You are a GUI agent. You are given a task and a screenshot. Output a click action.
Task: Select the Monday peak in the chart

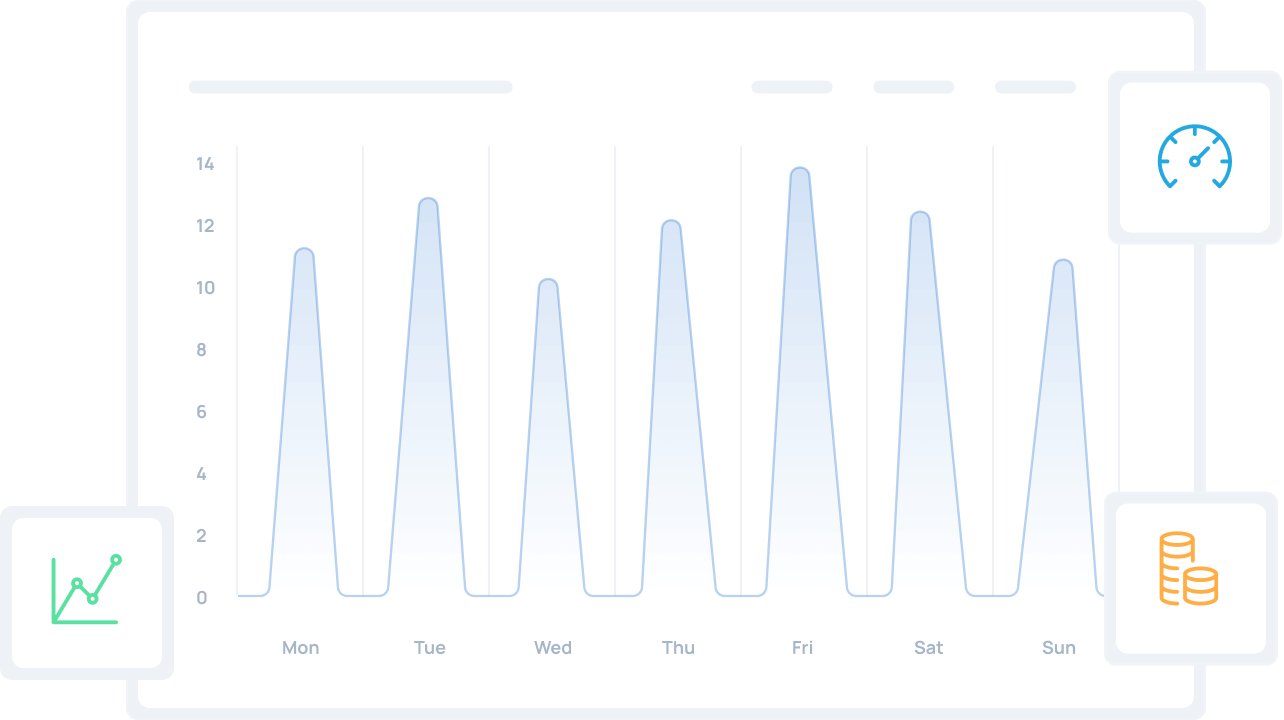[x=304, y=422]
